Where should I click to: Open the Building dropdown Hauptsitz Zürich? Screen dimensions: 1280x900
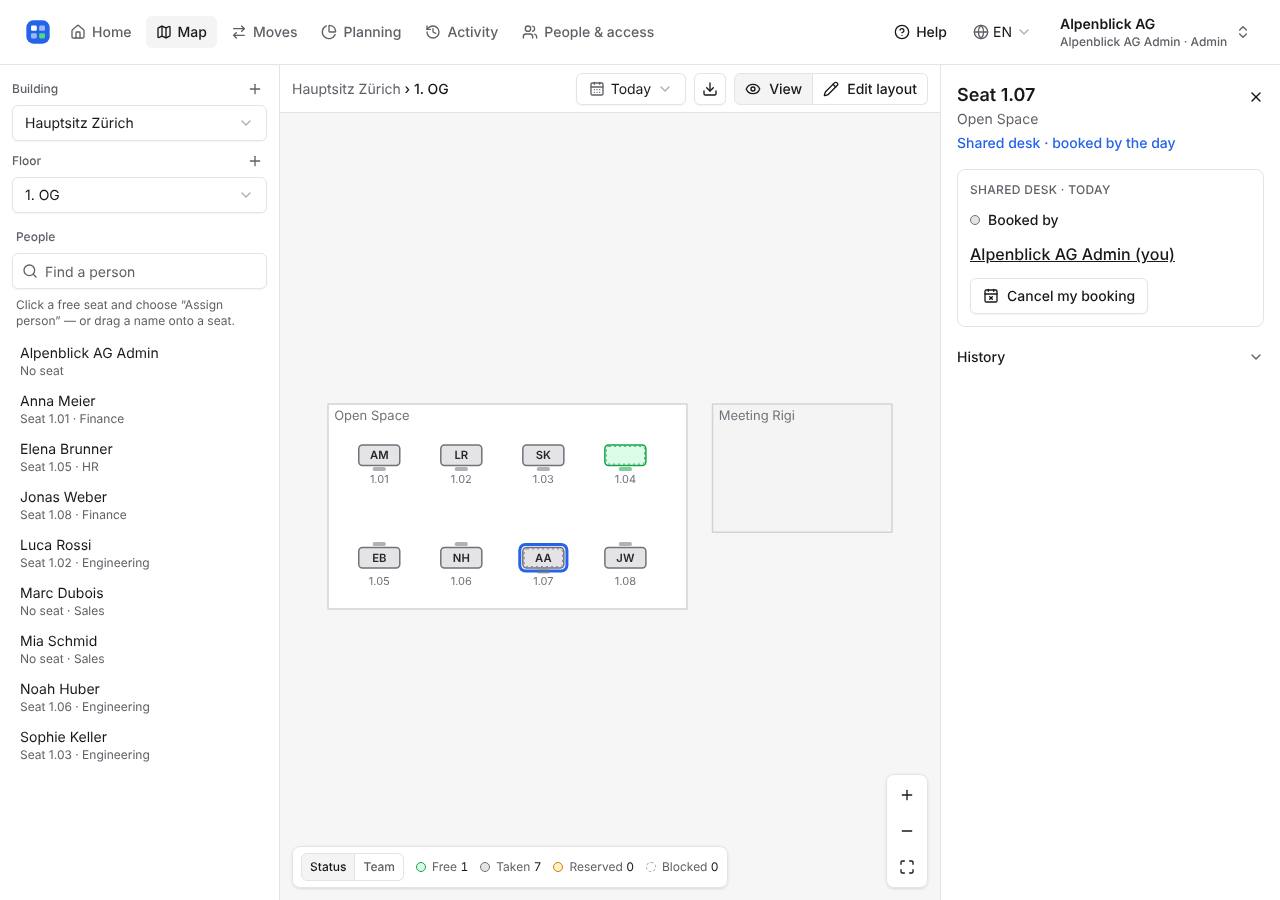pyautogui.click(x=139, y=123)
